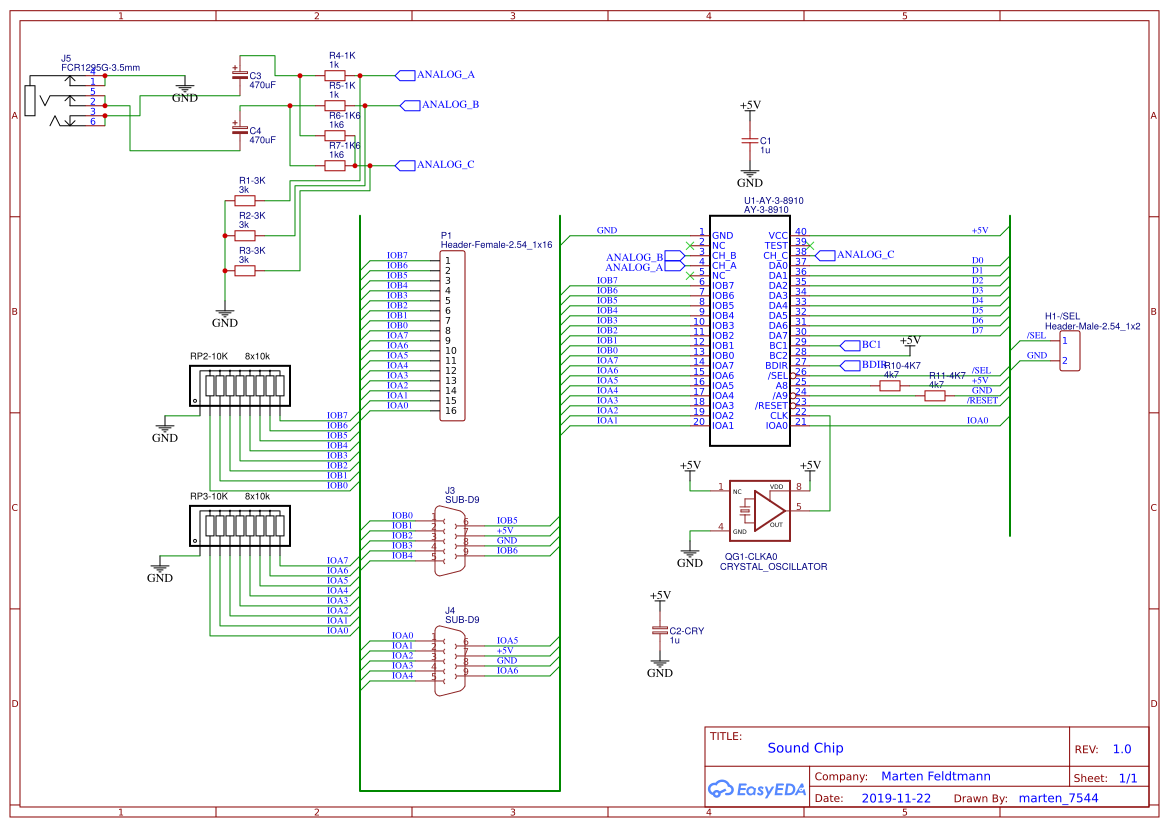
Task: Select the RP3 10K resistor network
Action: [240, 525]
